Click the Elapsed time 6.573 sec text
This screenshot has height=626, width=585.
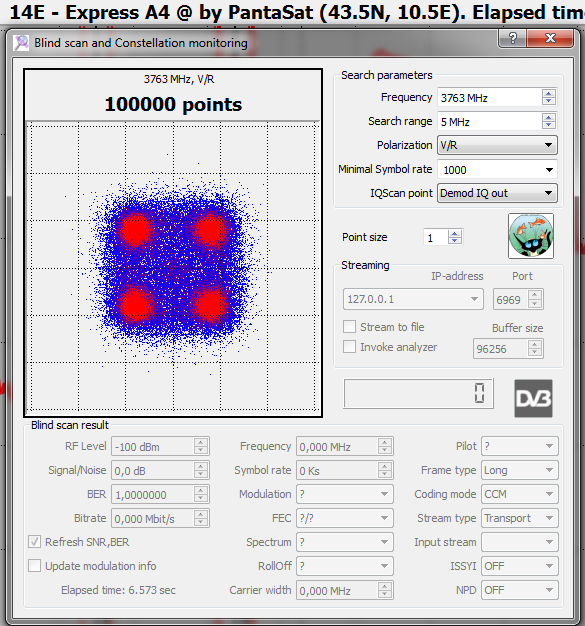click(x=118, y=590)
